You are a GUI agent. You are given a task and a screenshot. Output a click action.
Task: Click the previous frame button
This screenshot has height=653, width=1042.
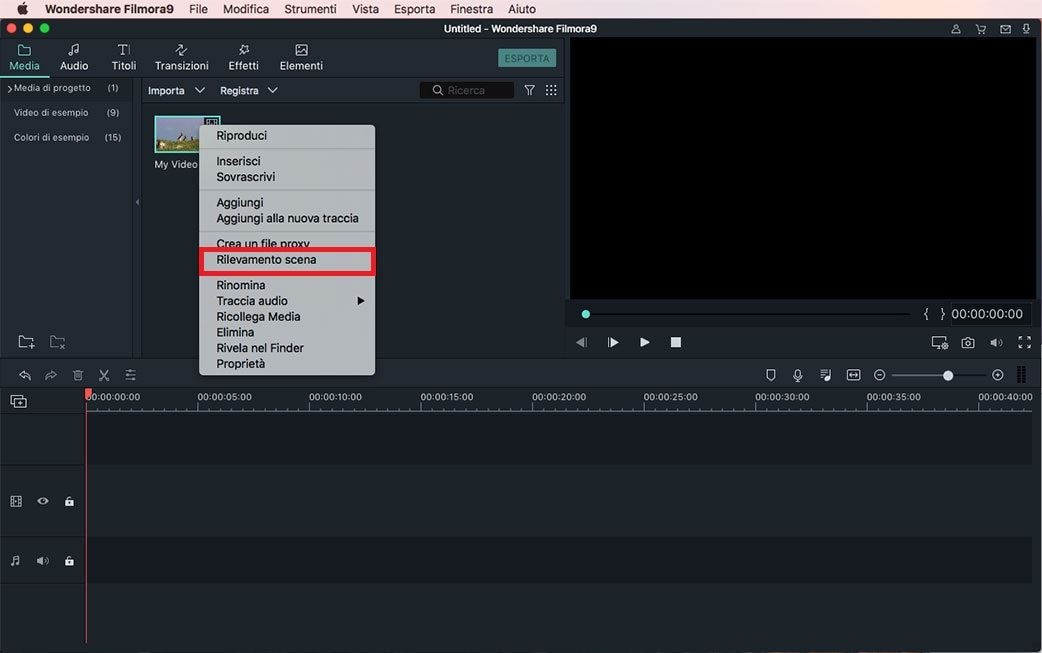[581, 342]
